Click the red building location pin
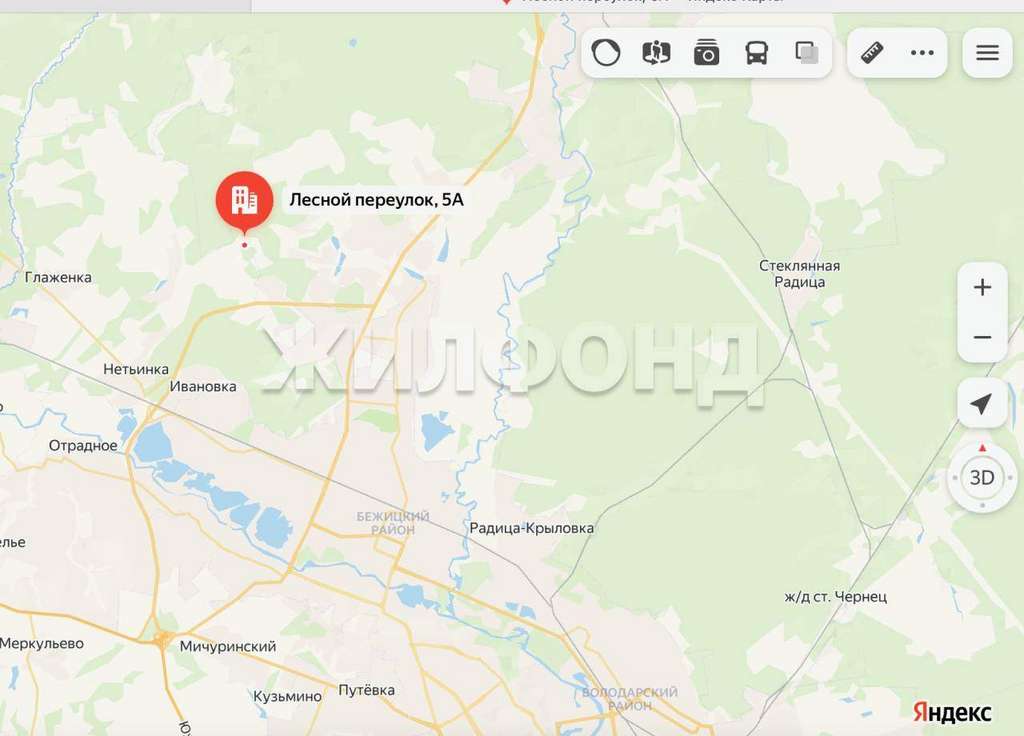Image resolution: width=1024 pixels, height=736 pixels. pos(244,202)
